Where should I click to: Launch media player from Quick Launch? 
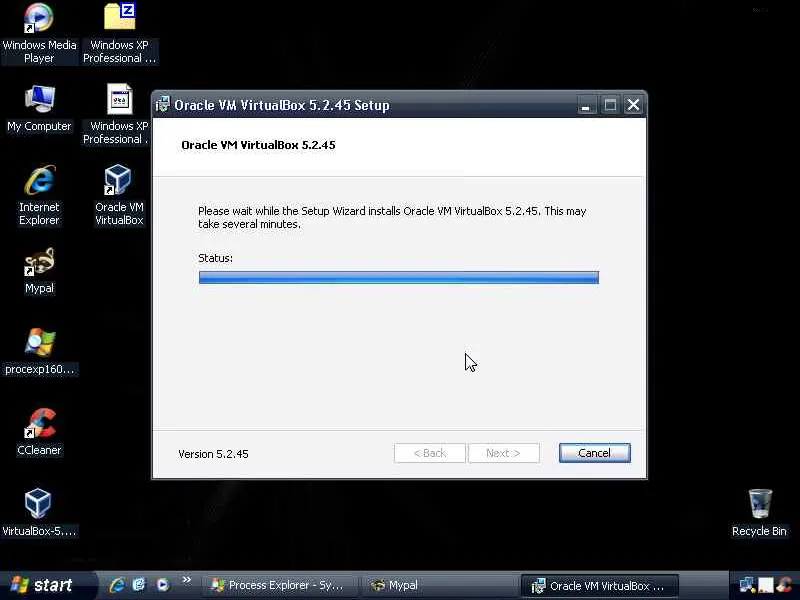(162, 585)
